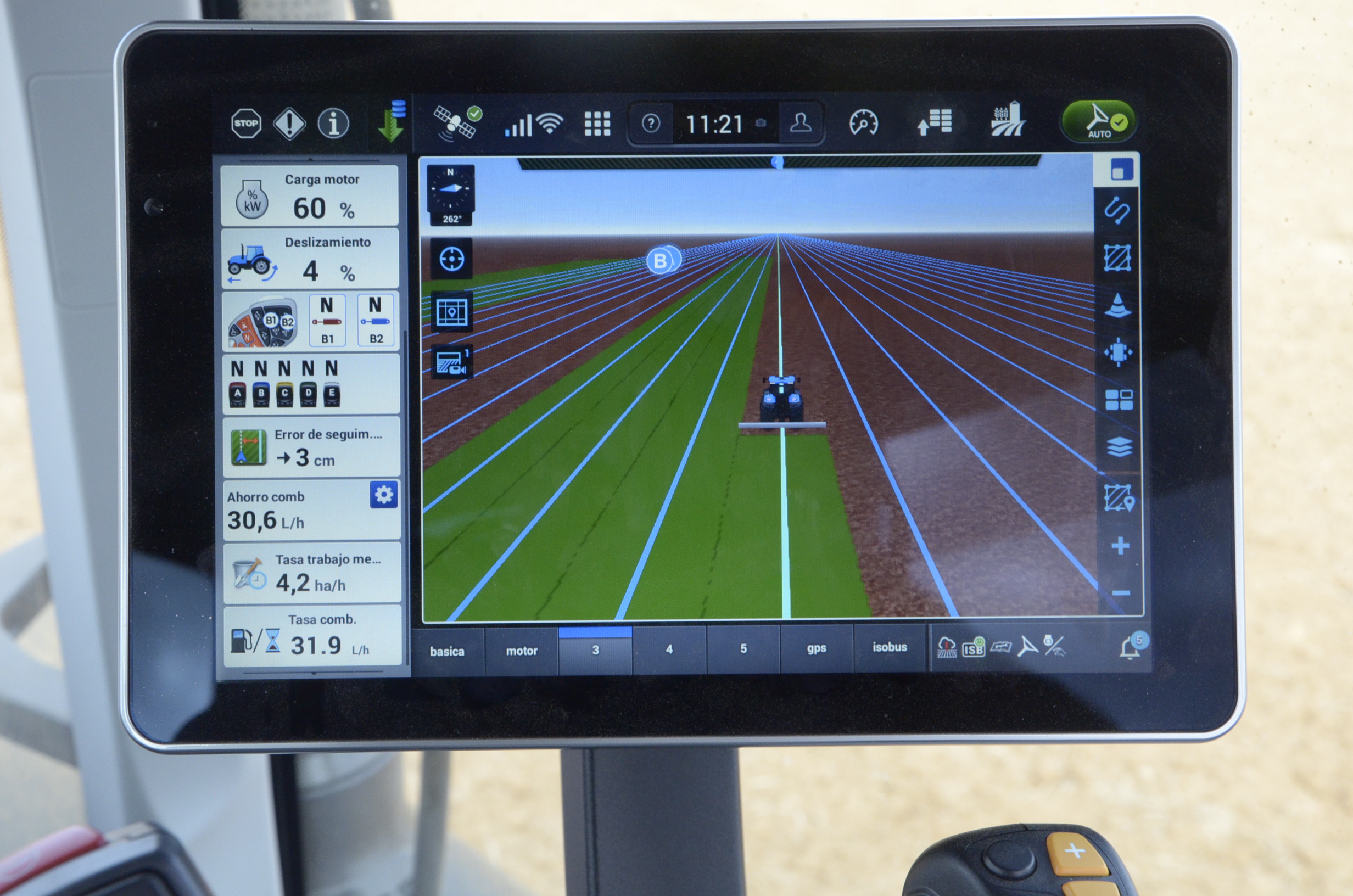Open the map layers stack icon
This screenshot has width=1353, height=896.
(1119, 447)
